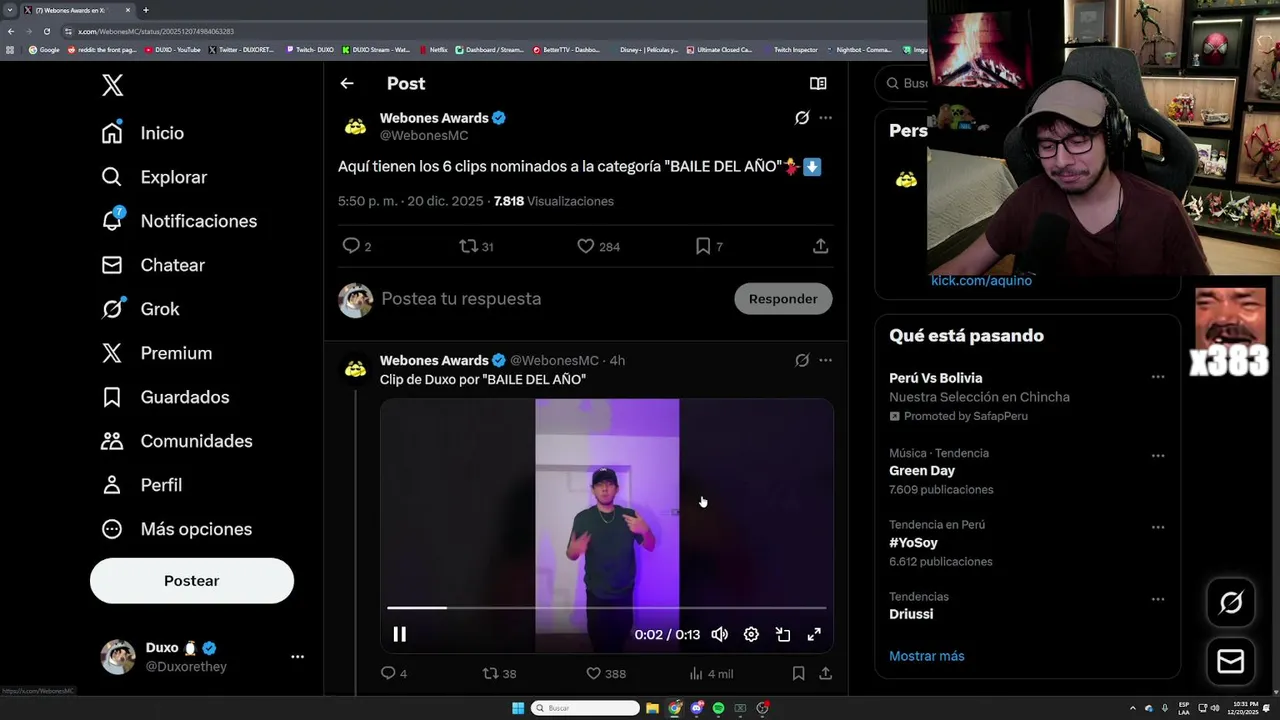The width and height of the screenshot is (1280, 720).
Task: Expand Más opciones menu
Action: (x=176, y=529)
